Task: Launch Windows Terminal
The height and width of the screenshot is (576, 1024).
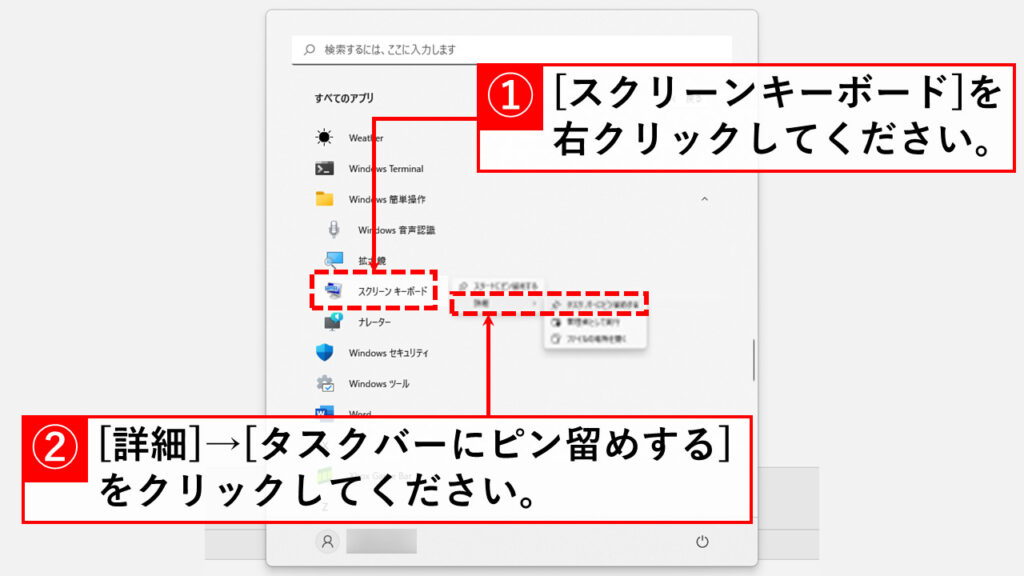Action: pos(369,168)
